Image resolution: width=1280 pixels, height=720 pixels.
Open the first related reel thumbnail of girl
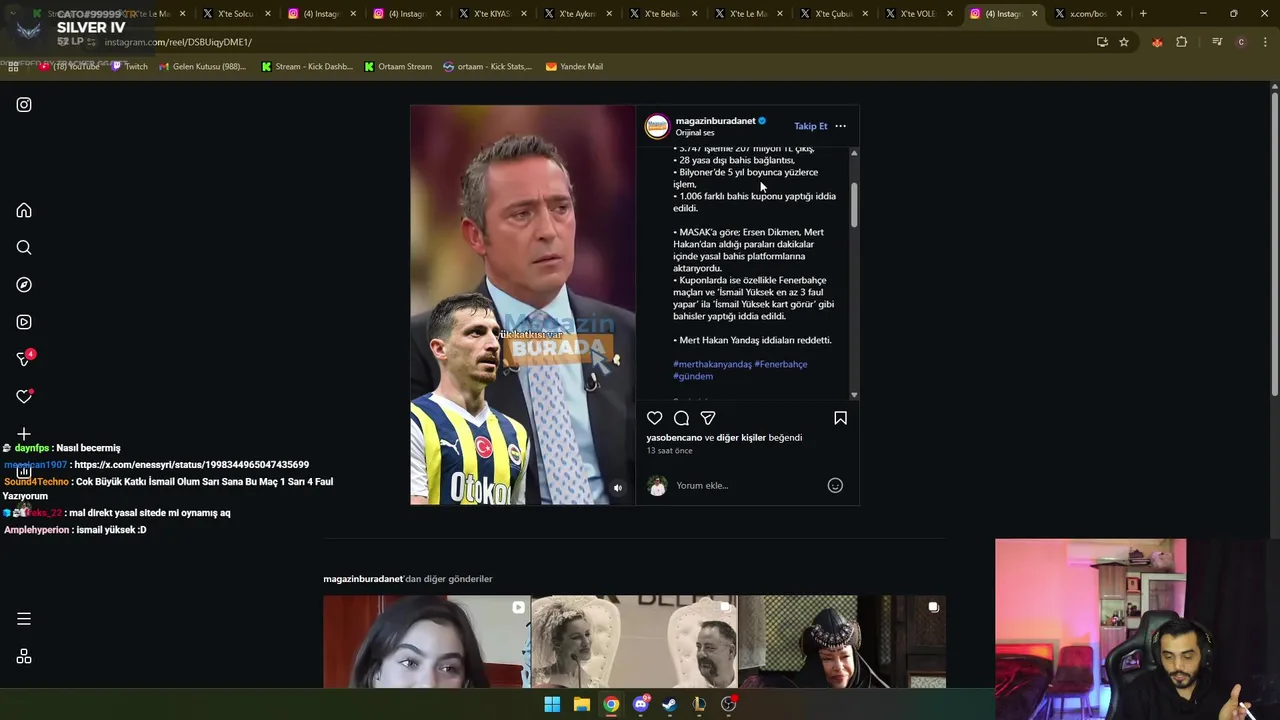click(x=426, y=642)
